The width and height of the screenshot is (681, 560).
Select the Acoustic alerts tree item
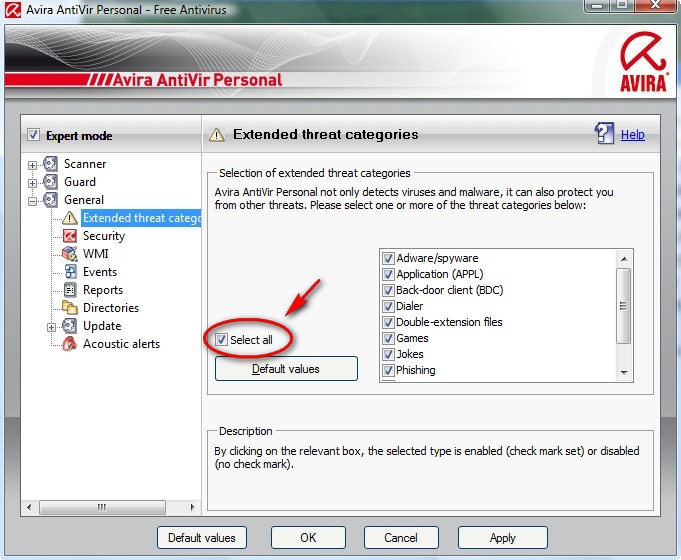(x=121, y=344)
